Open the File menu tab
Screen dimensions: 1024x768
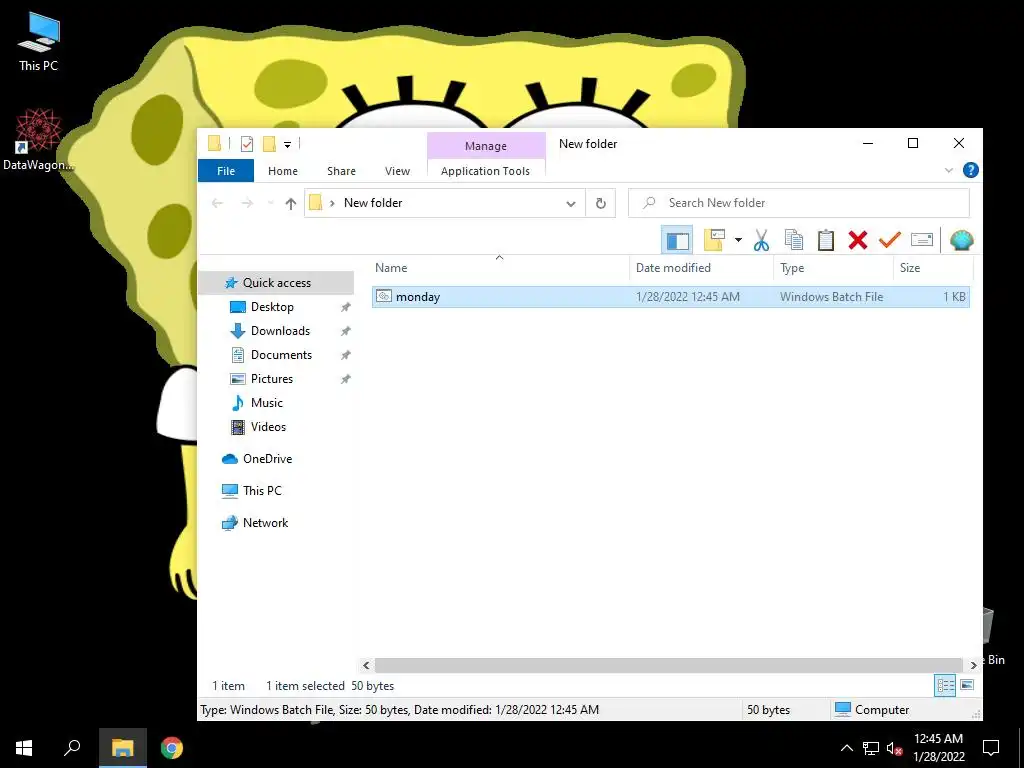coord(226,171)
